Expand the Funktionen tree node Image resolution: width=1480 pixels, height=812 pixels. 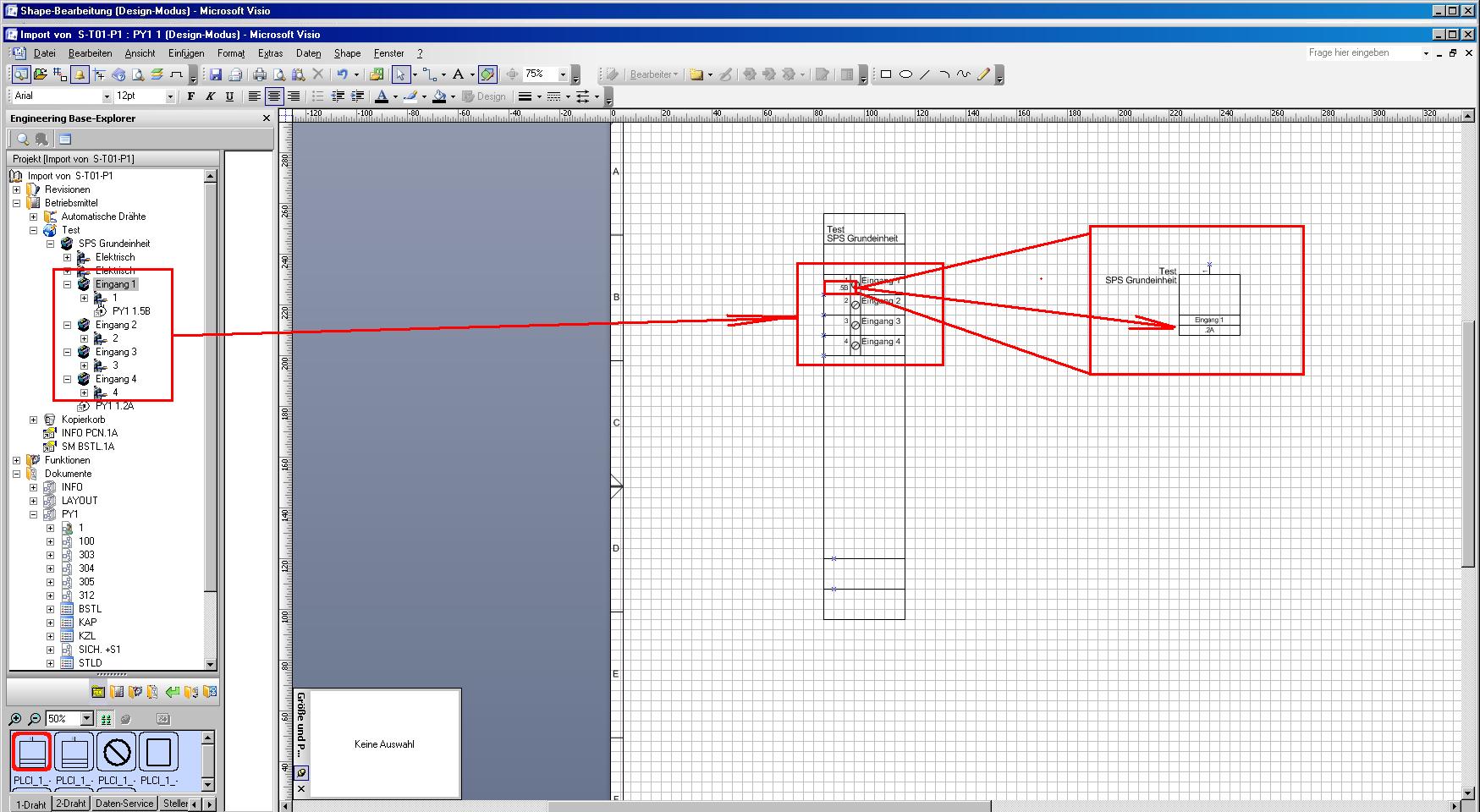pos(16,460)
